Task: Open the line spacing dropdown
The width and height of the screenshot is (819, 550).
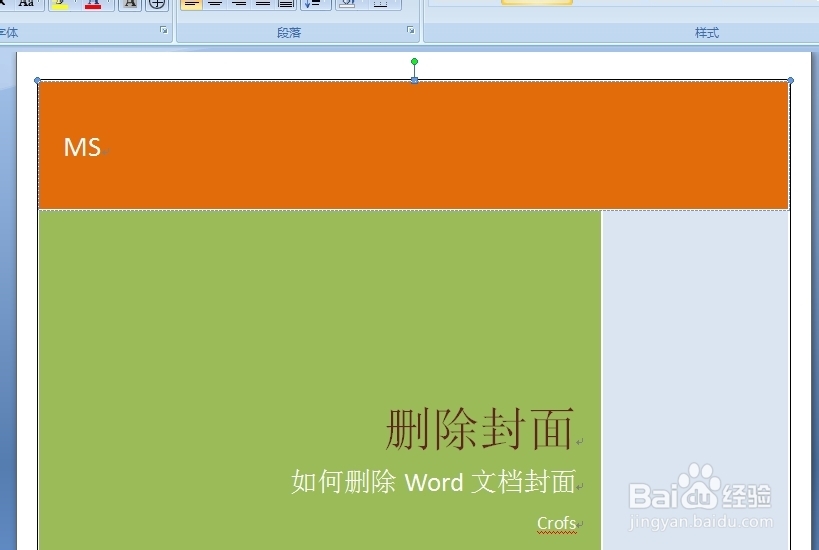Action: tap(315, 4)
